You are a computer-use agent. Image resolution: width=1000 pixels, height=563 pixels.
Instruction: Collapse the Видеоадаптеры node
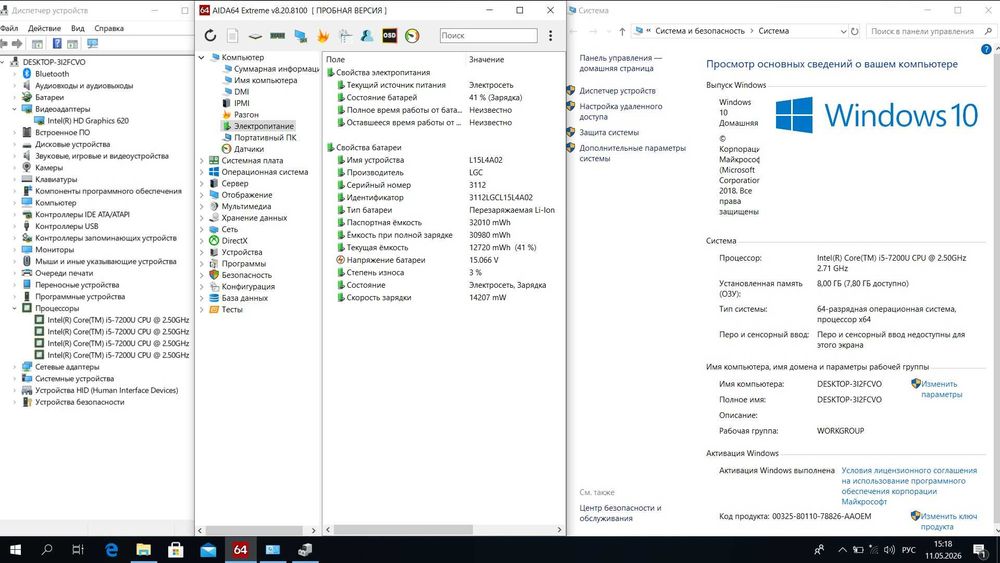pyautogui.click(x=14, y=109)
